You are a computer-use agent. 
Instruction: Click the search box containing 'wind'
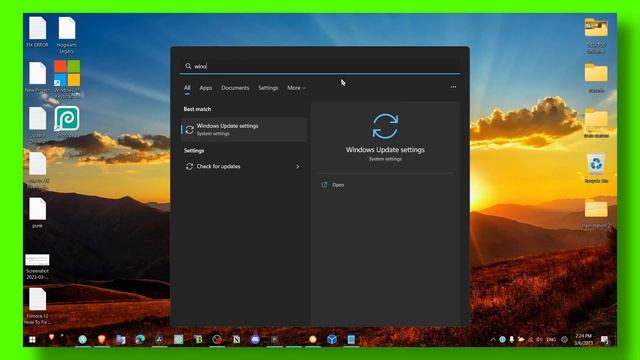(320, 66)
